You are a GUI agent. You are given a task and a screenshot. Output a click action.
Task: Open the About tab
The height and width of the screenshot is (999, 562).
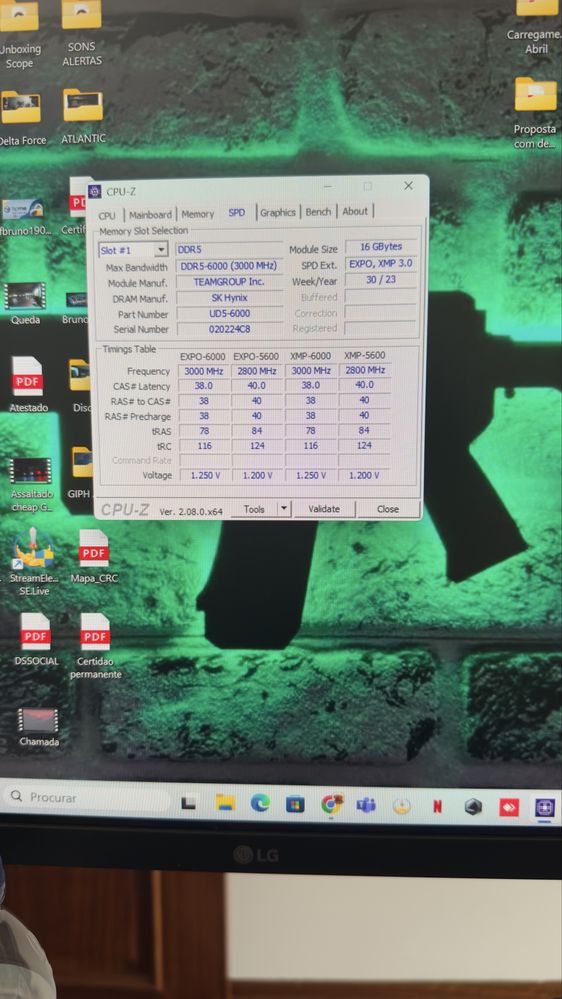click(355, 211)
